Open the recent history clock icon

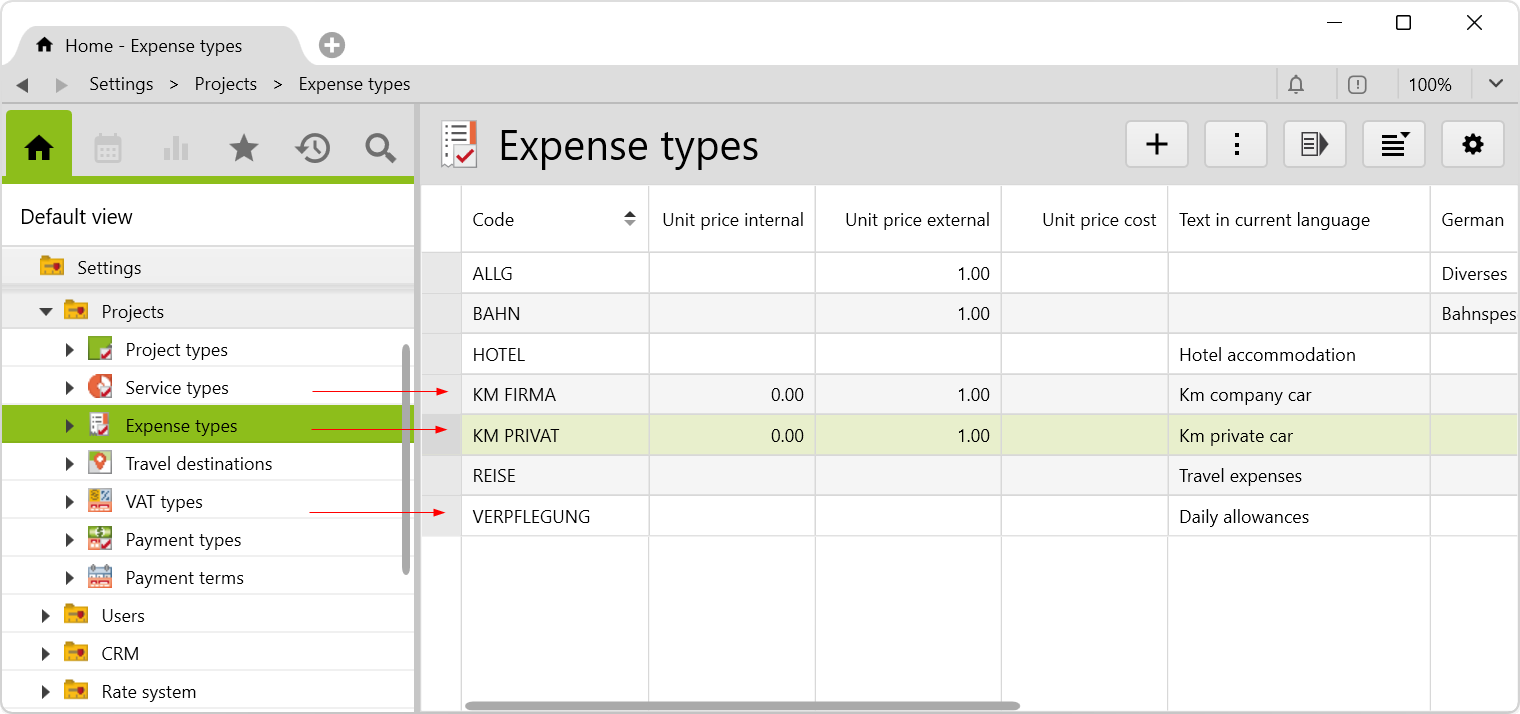click(x=312, y=148)
